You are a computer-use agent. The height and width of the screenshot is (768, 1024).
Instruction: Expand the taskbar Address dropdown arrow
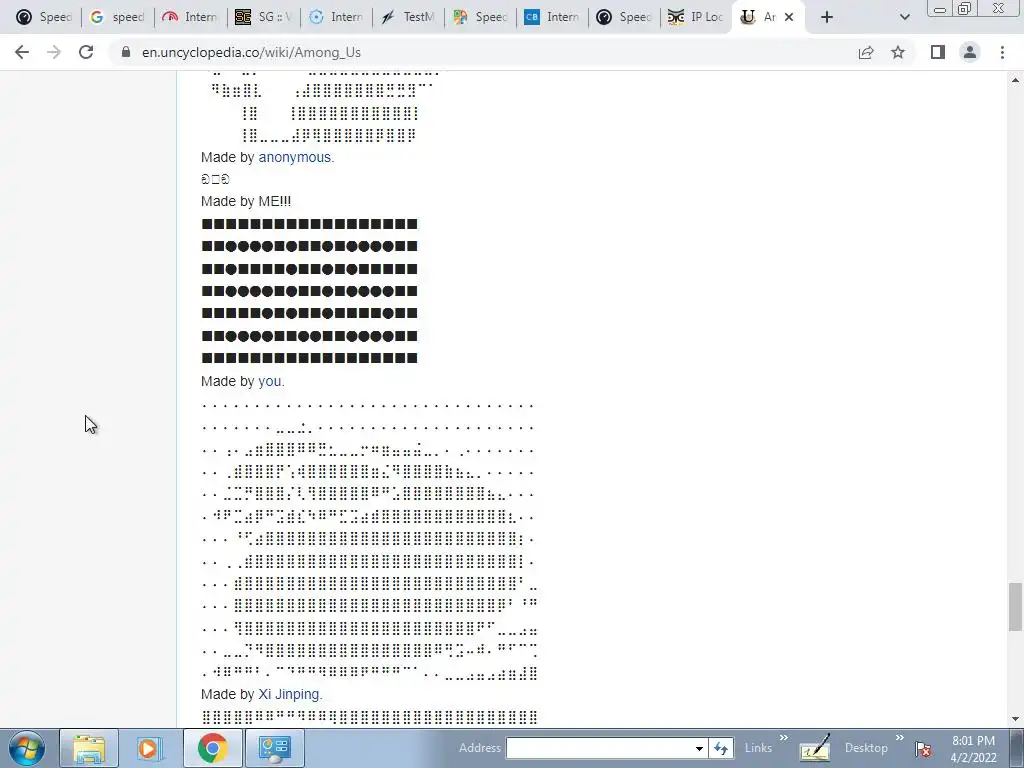click(x=699, y=748)
